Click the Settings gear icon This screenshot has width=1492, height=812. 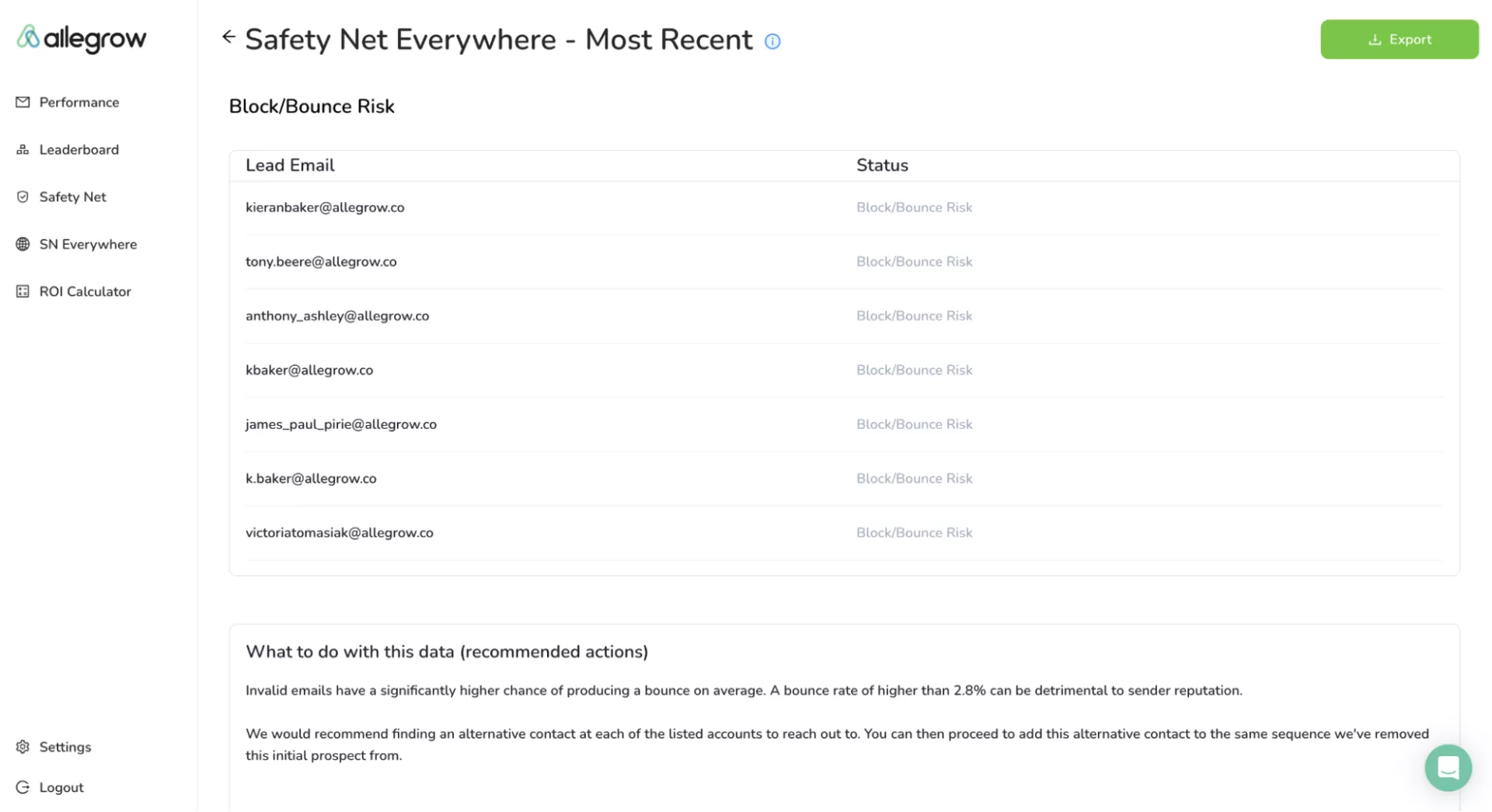click(23, 747)
